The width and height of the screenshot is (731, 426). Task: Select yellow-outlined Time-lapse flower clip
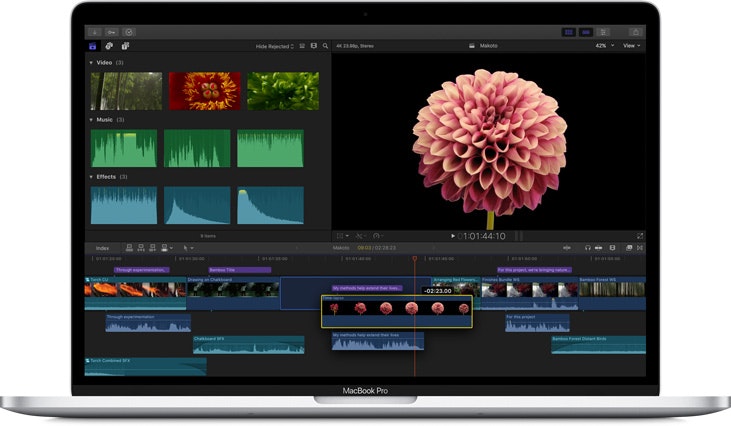pyautogui.click(x=397, y=311)
